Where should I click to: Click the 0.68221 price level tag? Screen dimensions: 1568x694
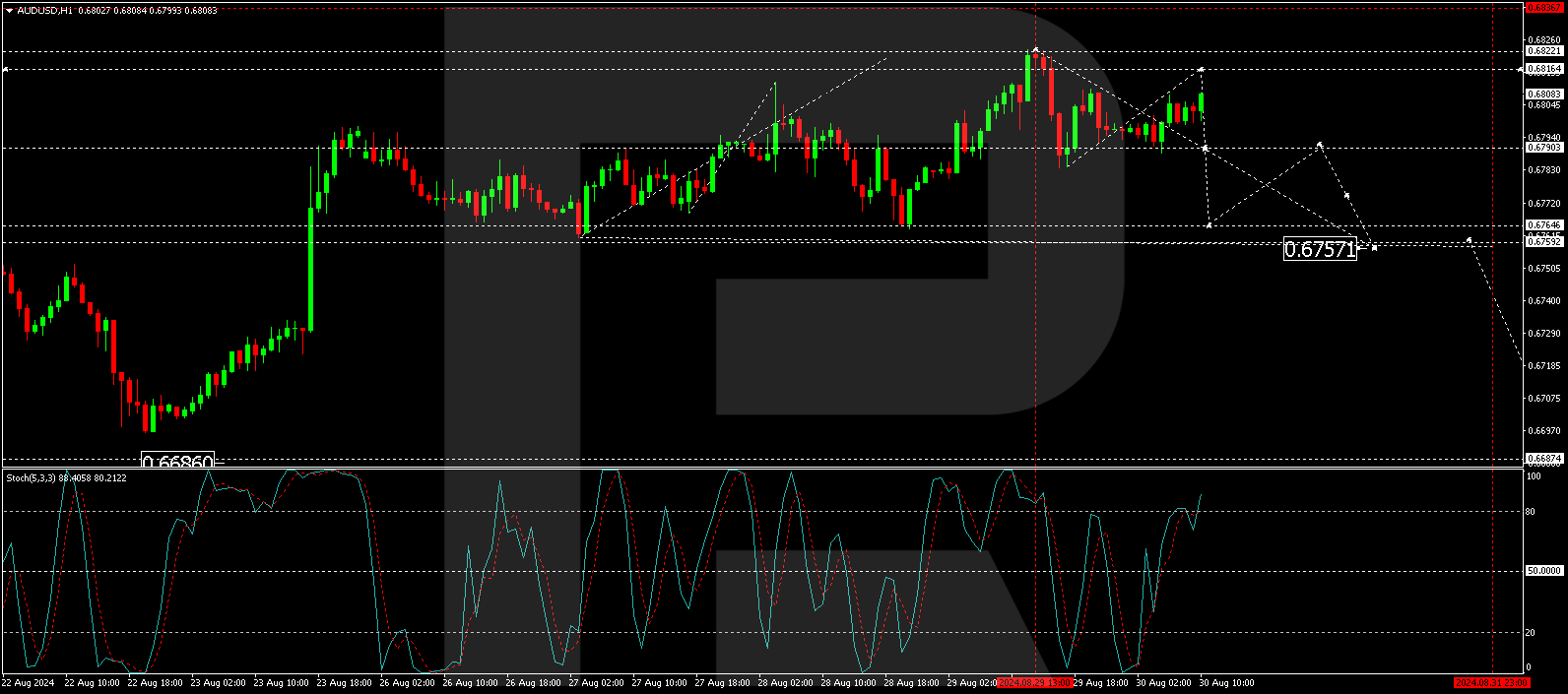1544,51
